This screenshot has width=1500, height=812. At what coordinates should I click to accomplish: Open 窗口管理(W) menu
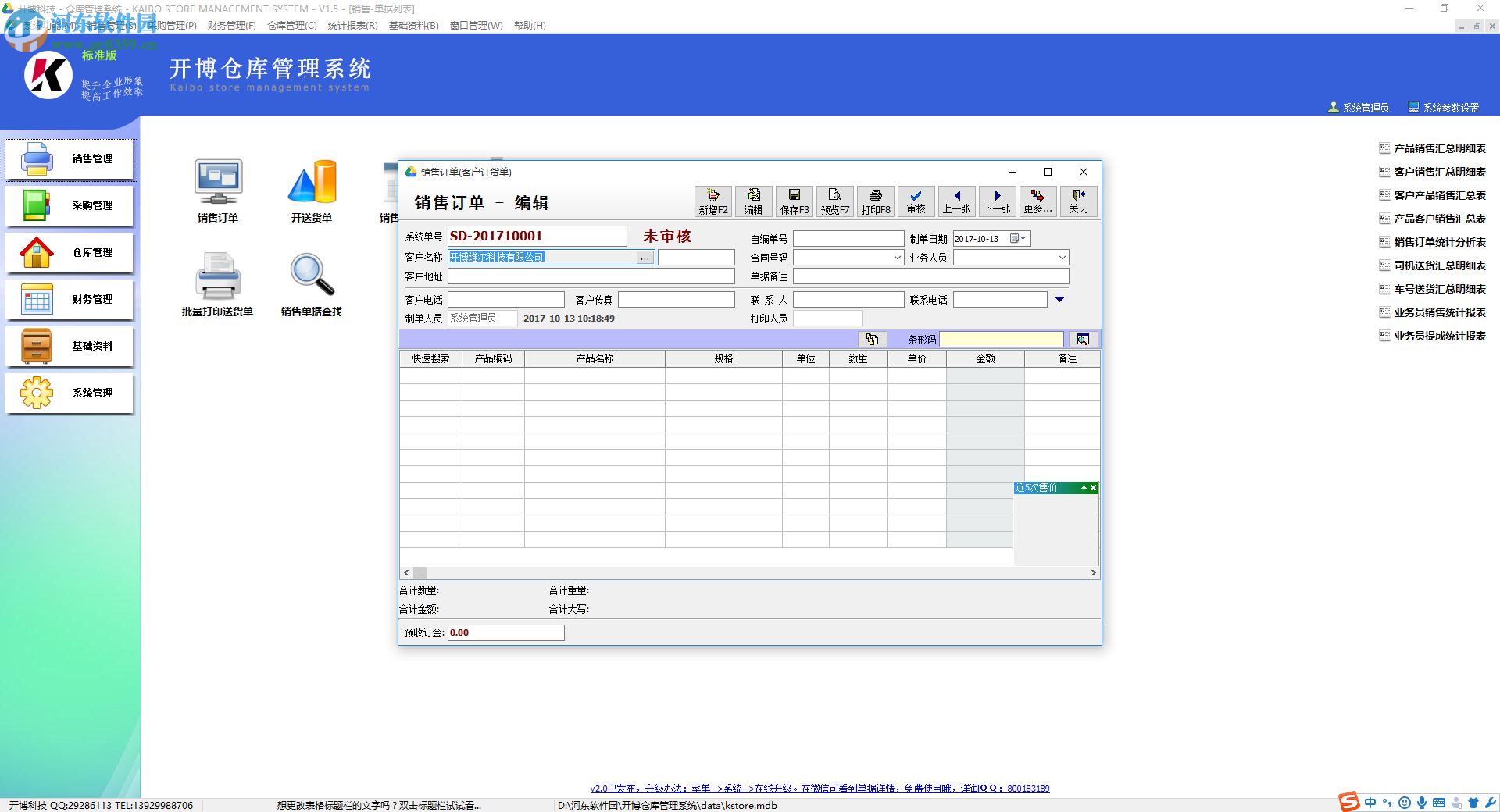pos(477,26)
